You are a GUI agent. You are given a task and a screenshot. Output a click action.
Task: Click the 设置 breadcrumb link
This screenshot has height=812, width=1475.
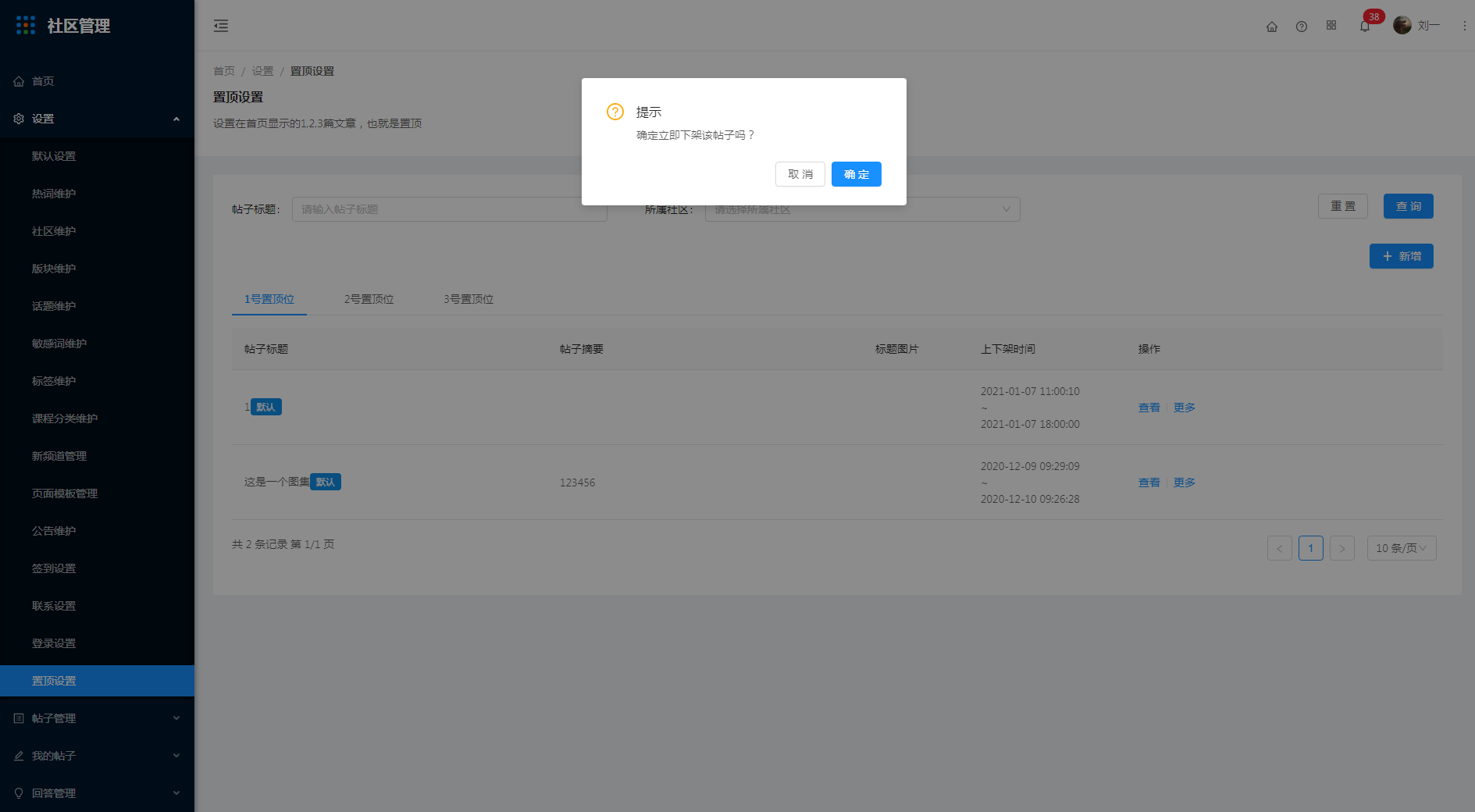pos(262,71)
